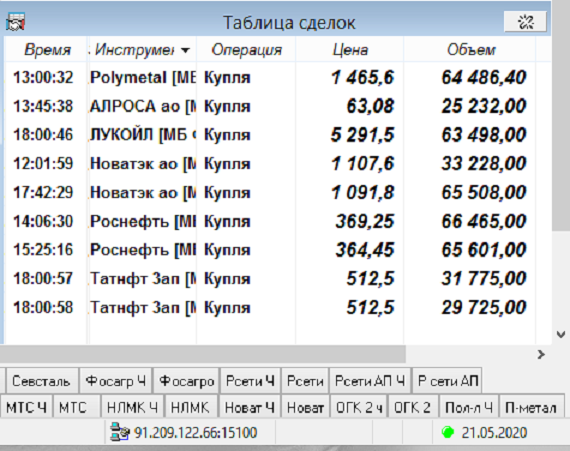The image size is (570, 451).
Task: Select the АЛРОСА ао instrument cell
Action: tap(142, 106)
